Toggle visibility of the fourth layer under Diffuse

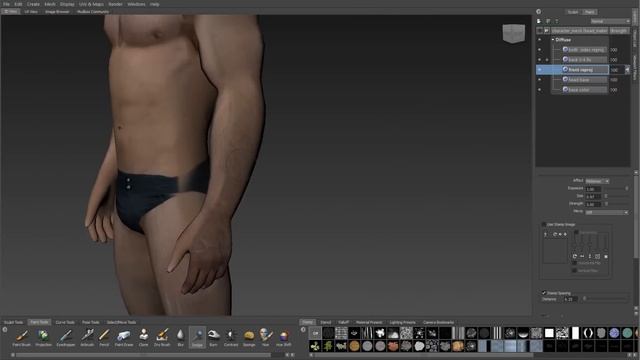[x=540, y=80]
